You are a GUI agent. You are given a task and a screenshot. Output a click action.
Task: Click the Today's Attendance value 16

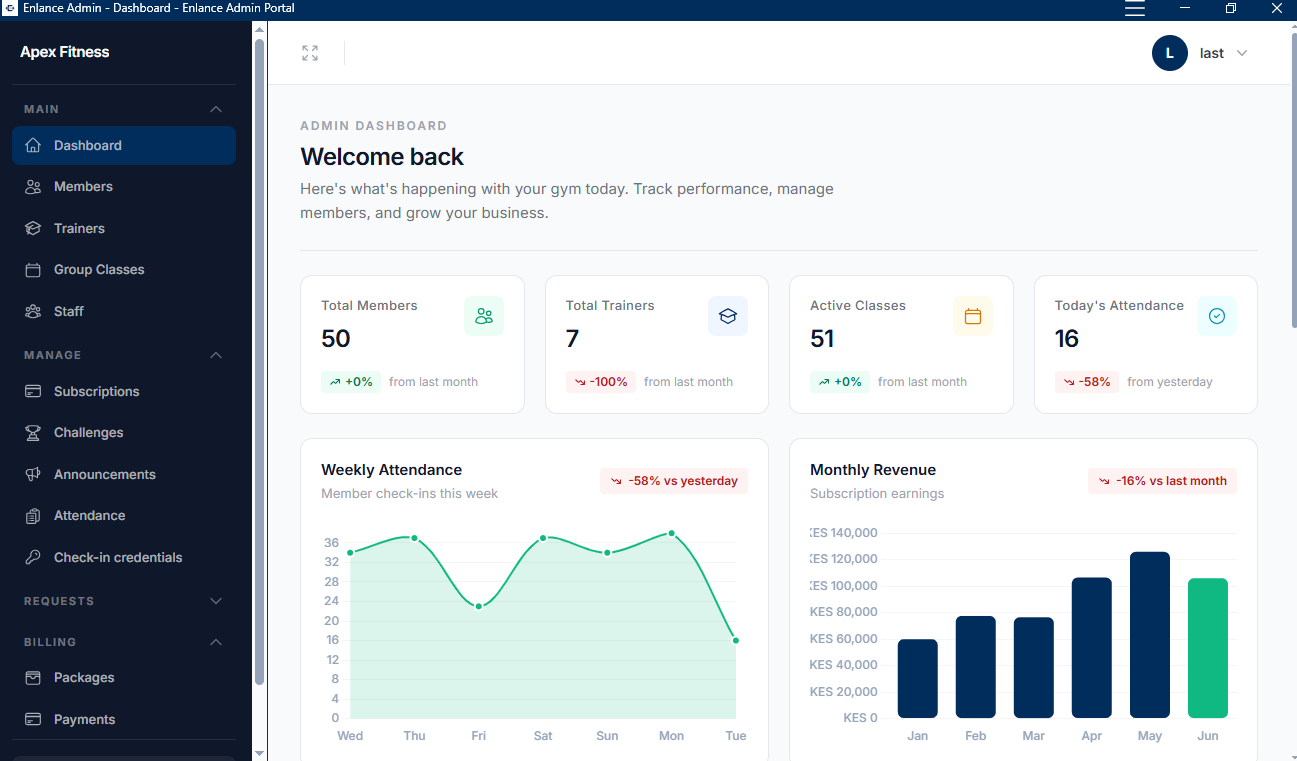(x=1067, y=339)
